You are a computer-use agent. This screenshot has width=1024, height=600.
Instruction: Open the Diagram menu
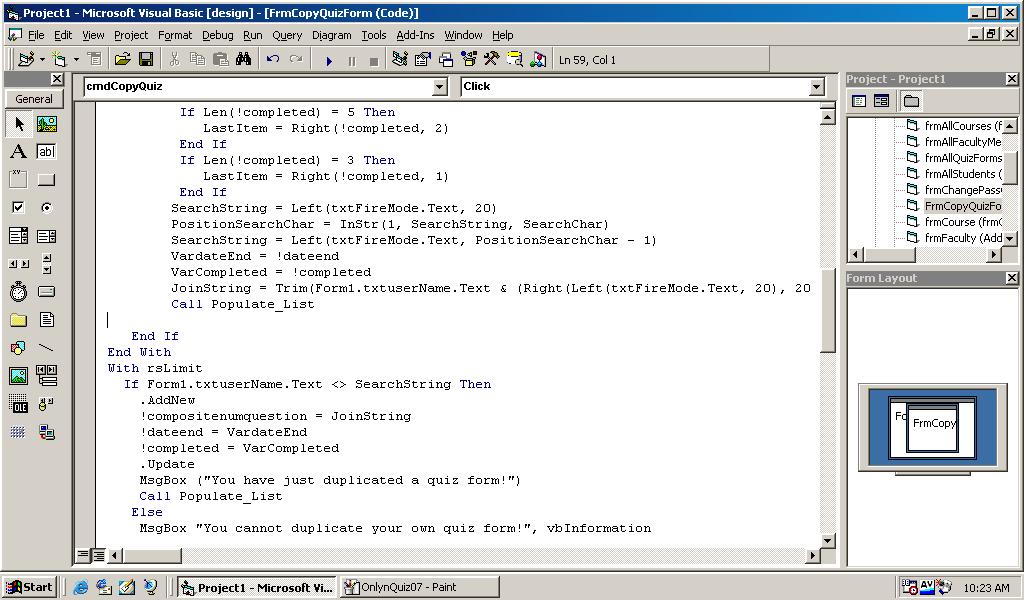(x=331, y=35)
